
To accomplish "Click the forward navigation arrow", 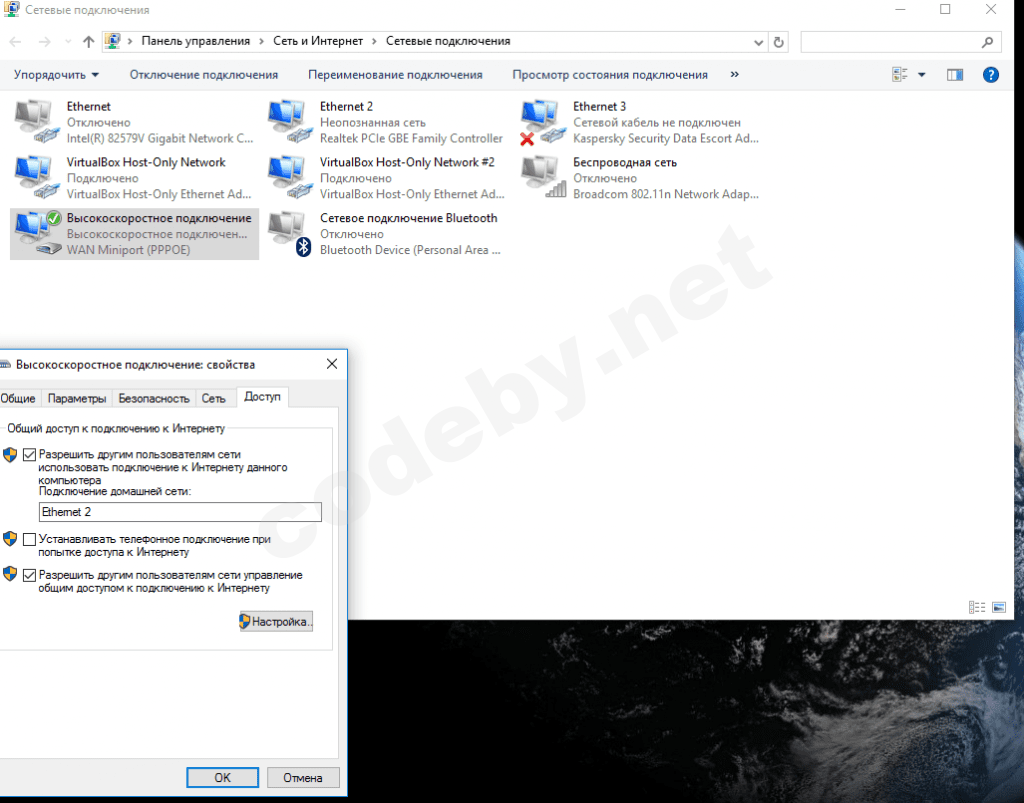I will [x=44, y=42].
